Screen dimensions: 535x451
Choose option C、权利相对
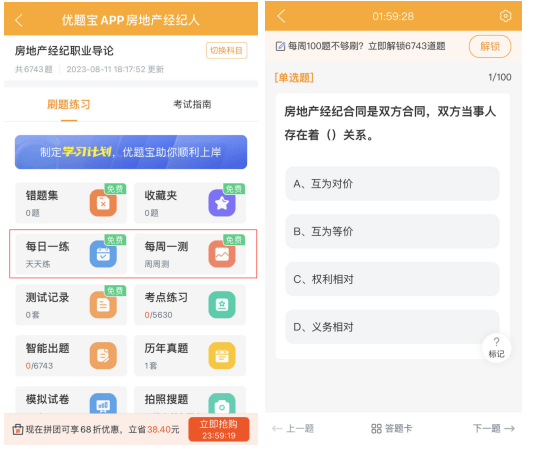pos(392,279)
